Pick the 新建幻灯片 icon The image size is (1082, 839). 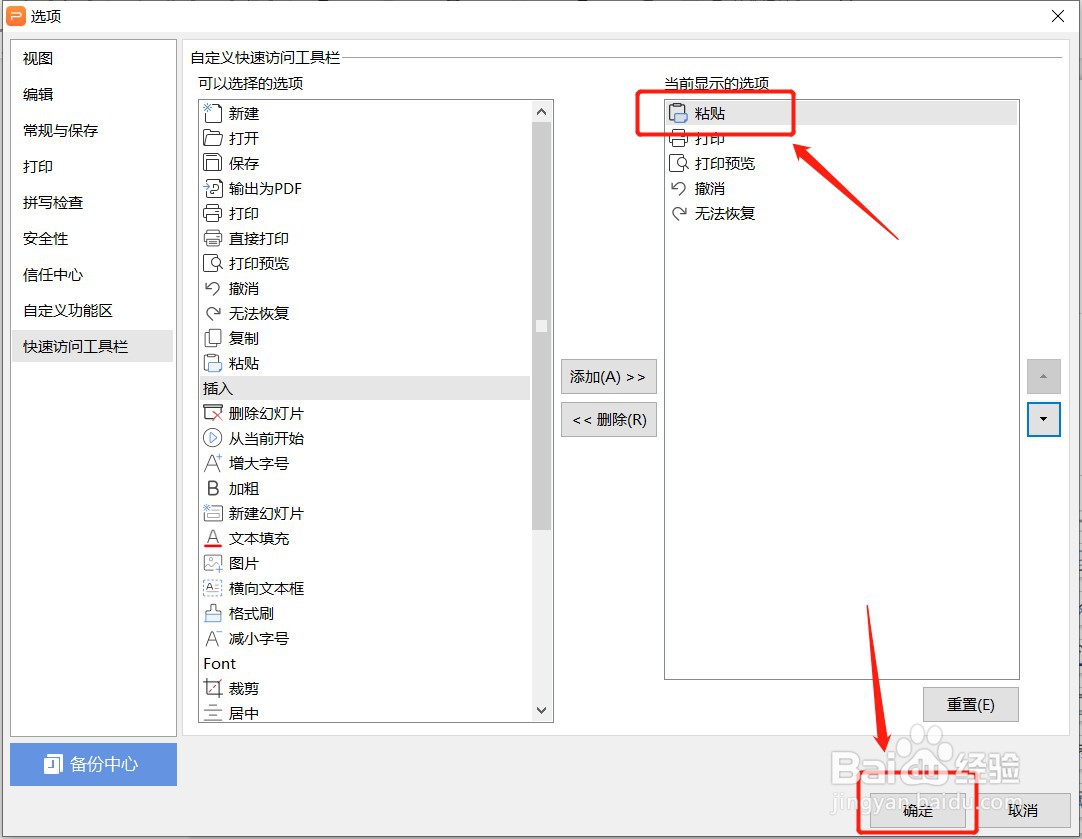tap(213, 513)
